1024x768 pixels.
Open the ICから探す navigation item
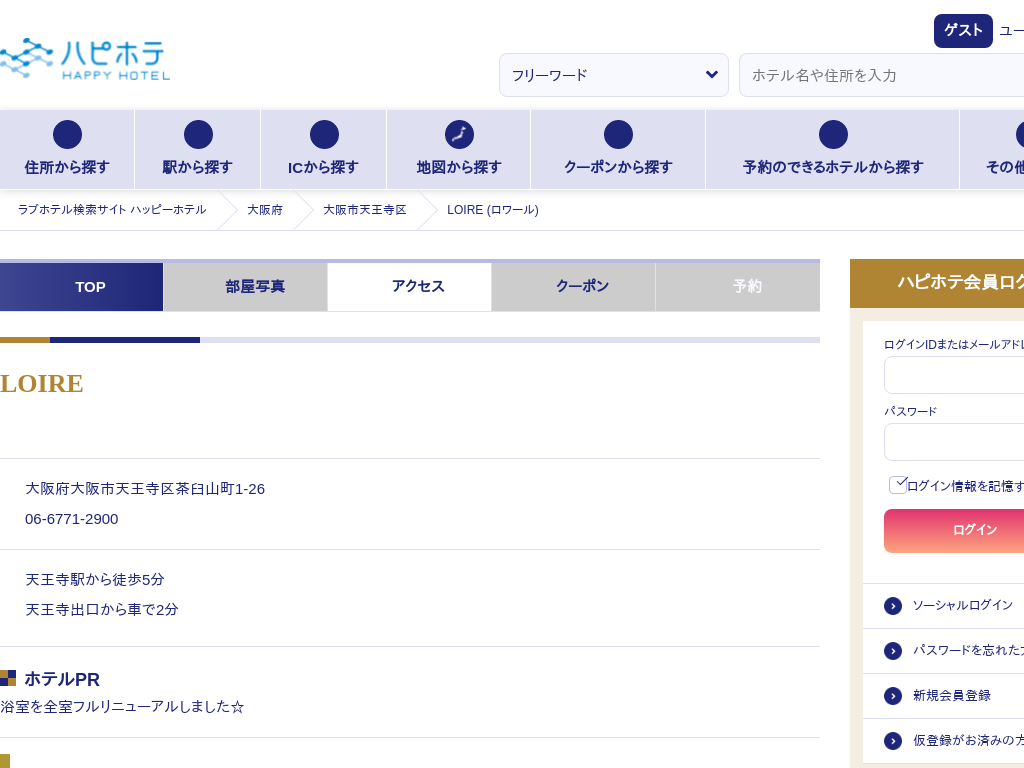[x=324, y=150]
